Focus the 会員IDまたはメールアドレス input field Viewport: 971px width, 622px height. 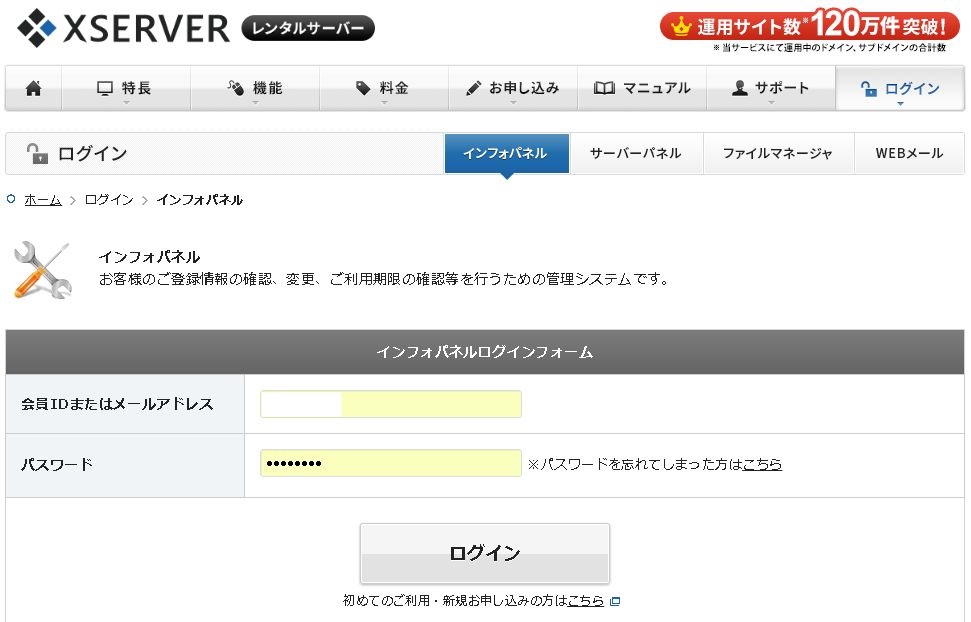pos(391,404)
